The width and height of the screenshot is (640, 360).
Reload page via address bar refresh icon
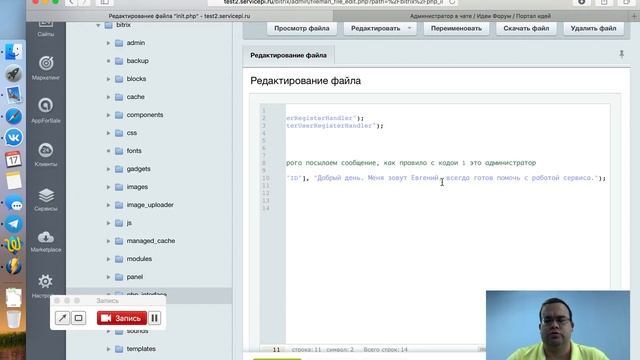pos(452,2)
